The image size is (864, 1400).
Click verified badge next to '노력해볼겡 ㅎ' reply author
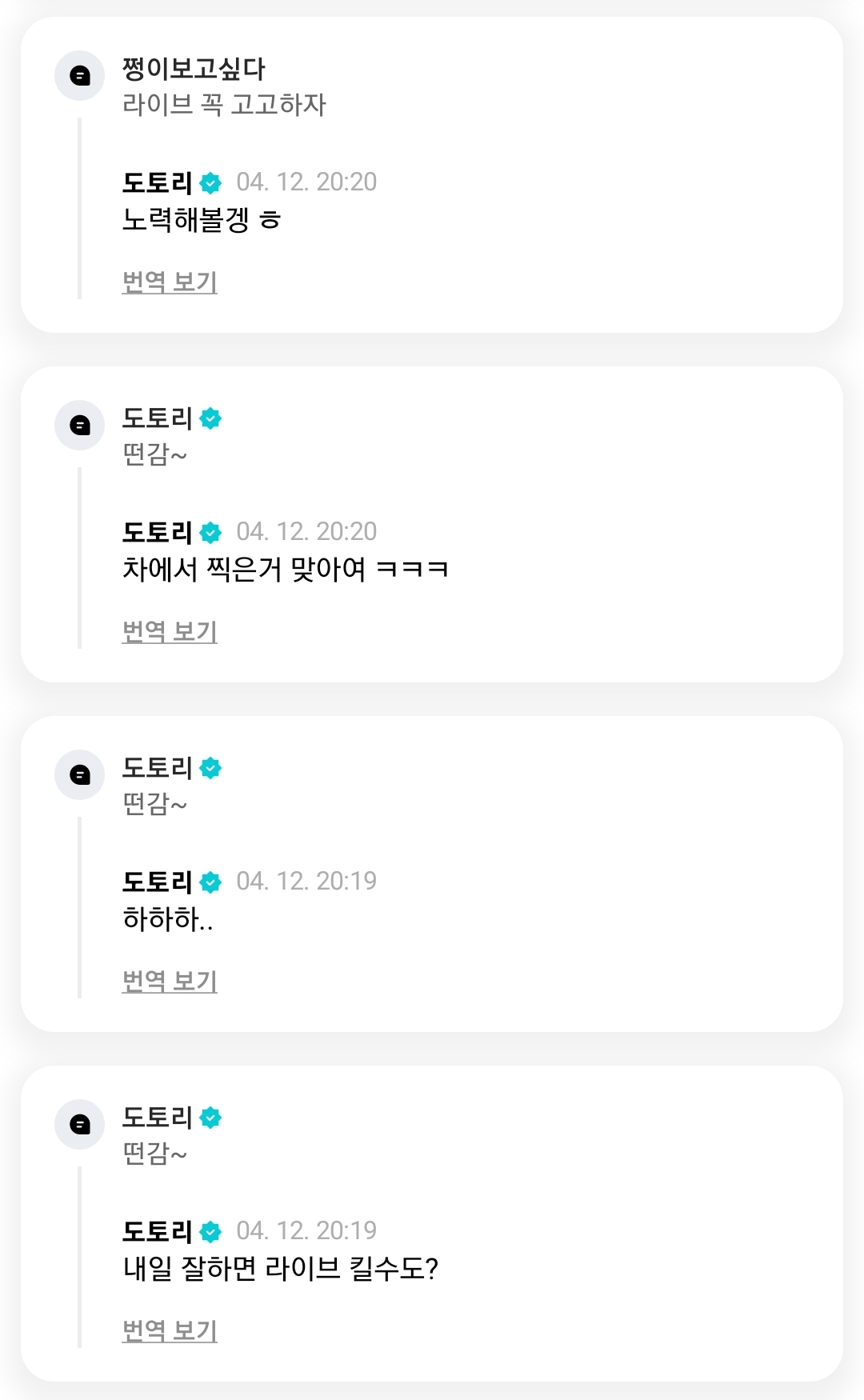click(x=210, y=183)
